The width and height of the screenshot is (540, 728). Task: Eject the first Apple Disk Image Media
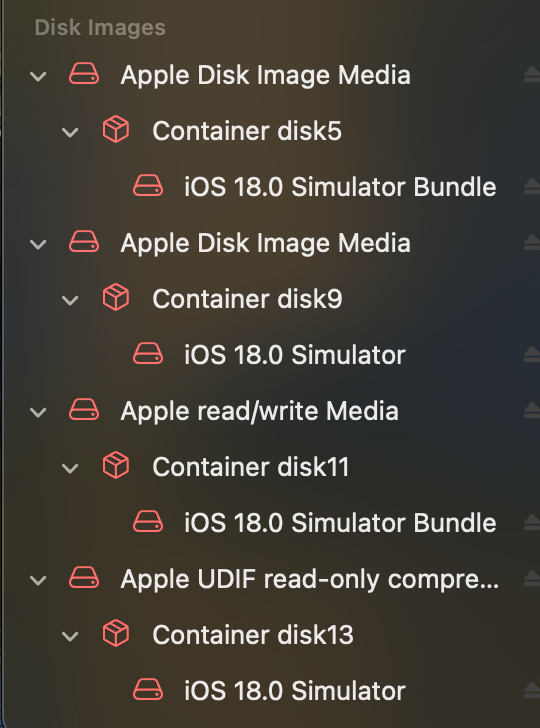tap(532, 75)
